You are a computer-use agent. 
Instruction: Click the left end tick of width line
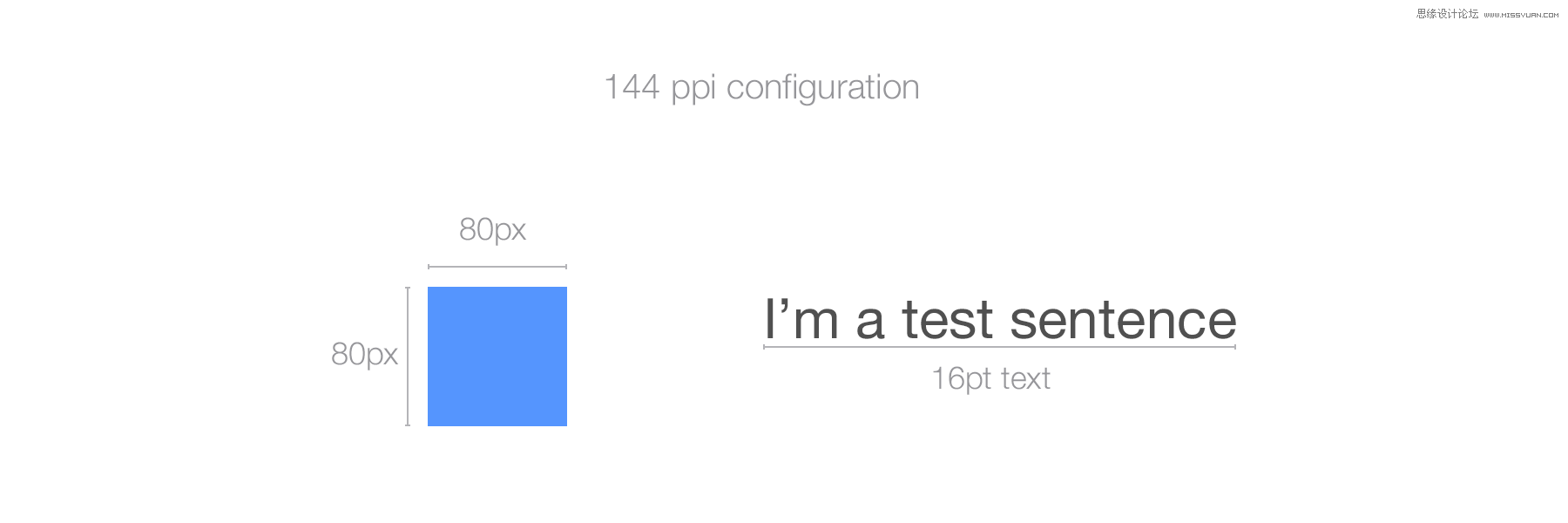pyautogui.click(x=429, y=267)
